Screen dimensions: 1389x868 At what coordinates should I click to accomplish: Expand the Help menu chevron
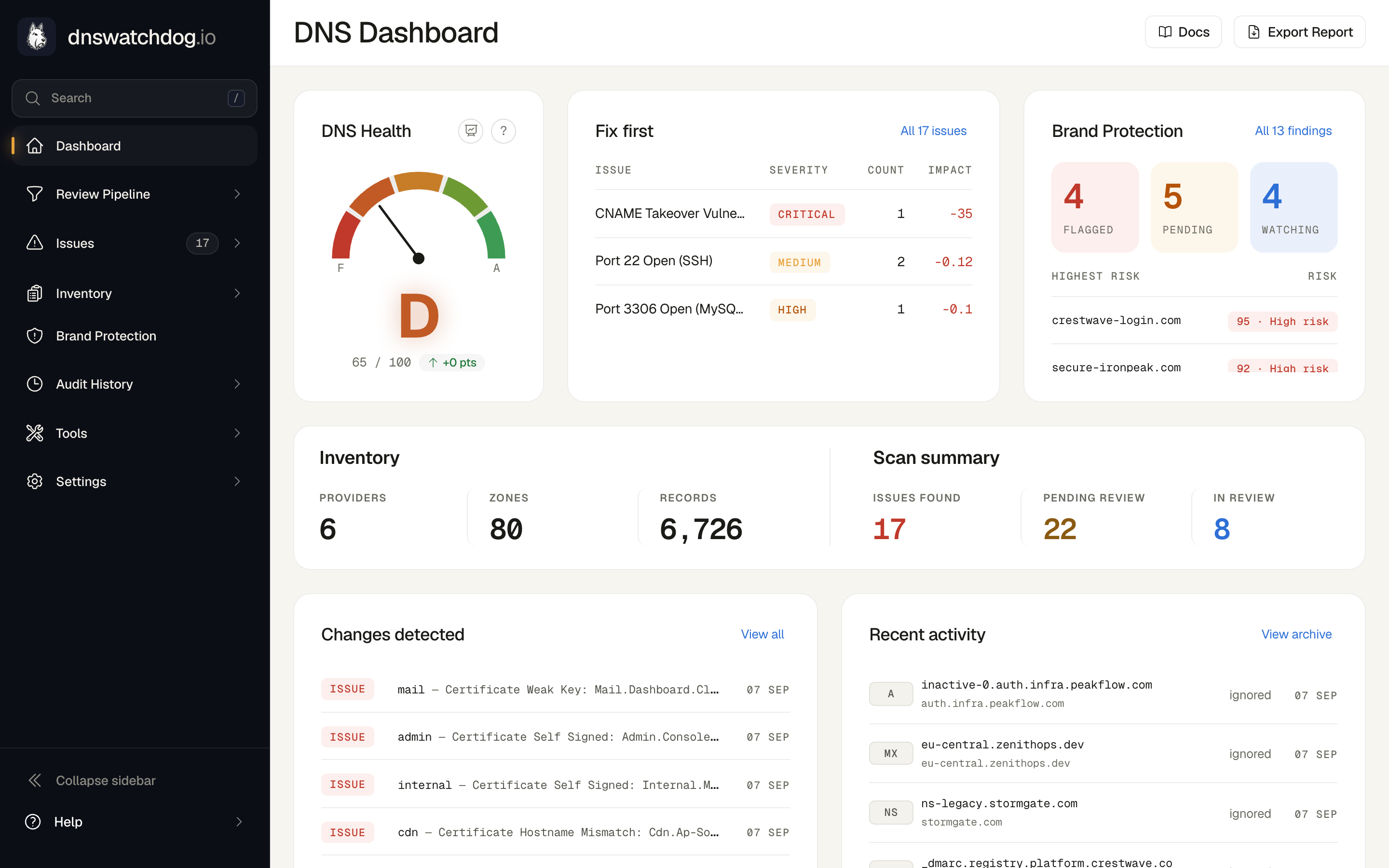(x=239, y=822)
